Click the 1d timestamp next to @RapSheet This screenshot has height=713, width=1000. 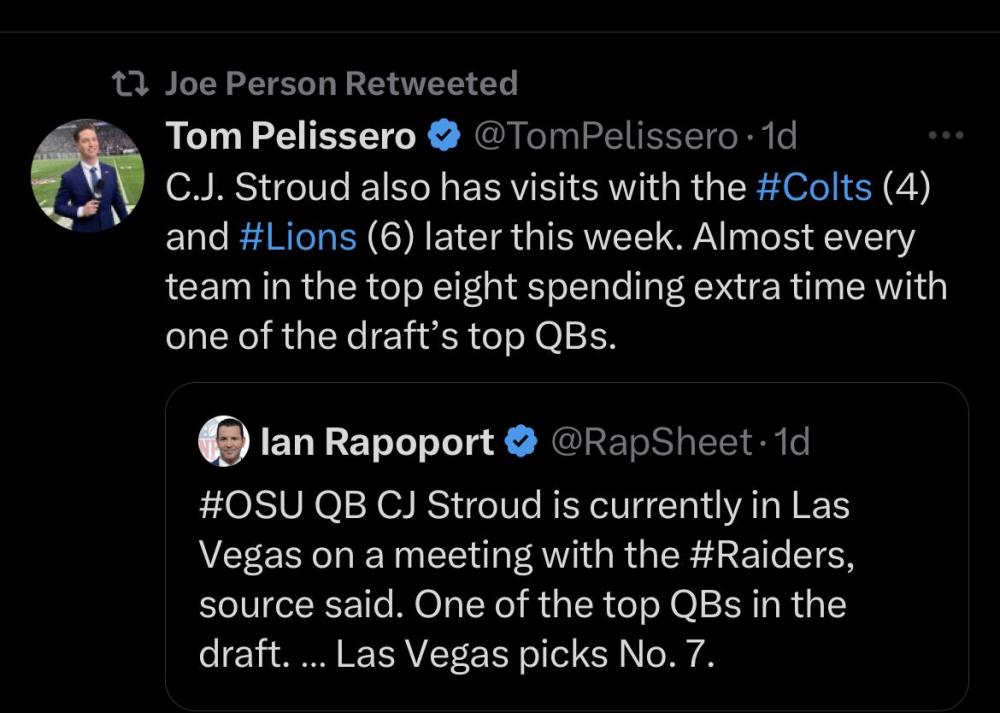pyautogui.click(x=792, y=442)
